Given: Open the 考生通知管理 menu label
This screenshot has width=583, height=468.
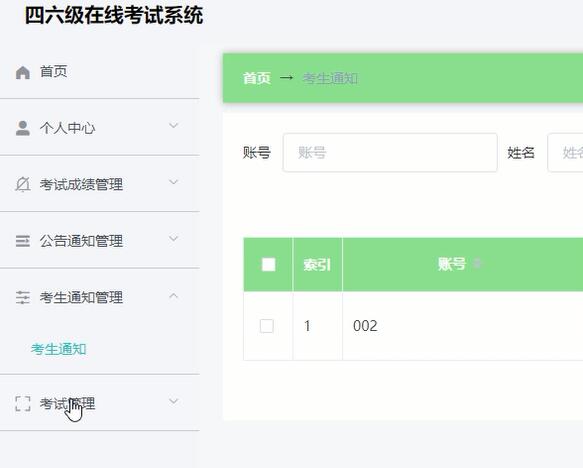Looking at the screenshot, I should click(x=81, y=297).
